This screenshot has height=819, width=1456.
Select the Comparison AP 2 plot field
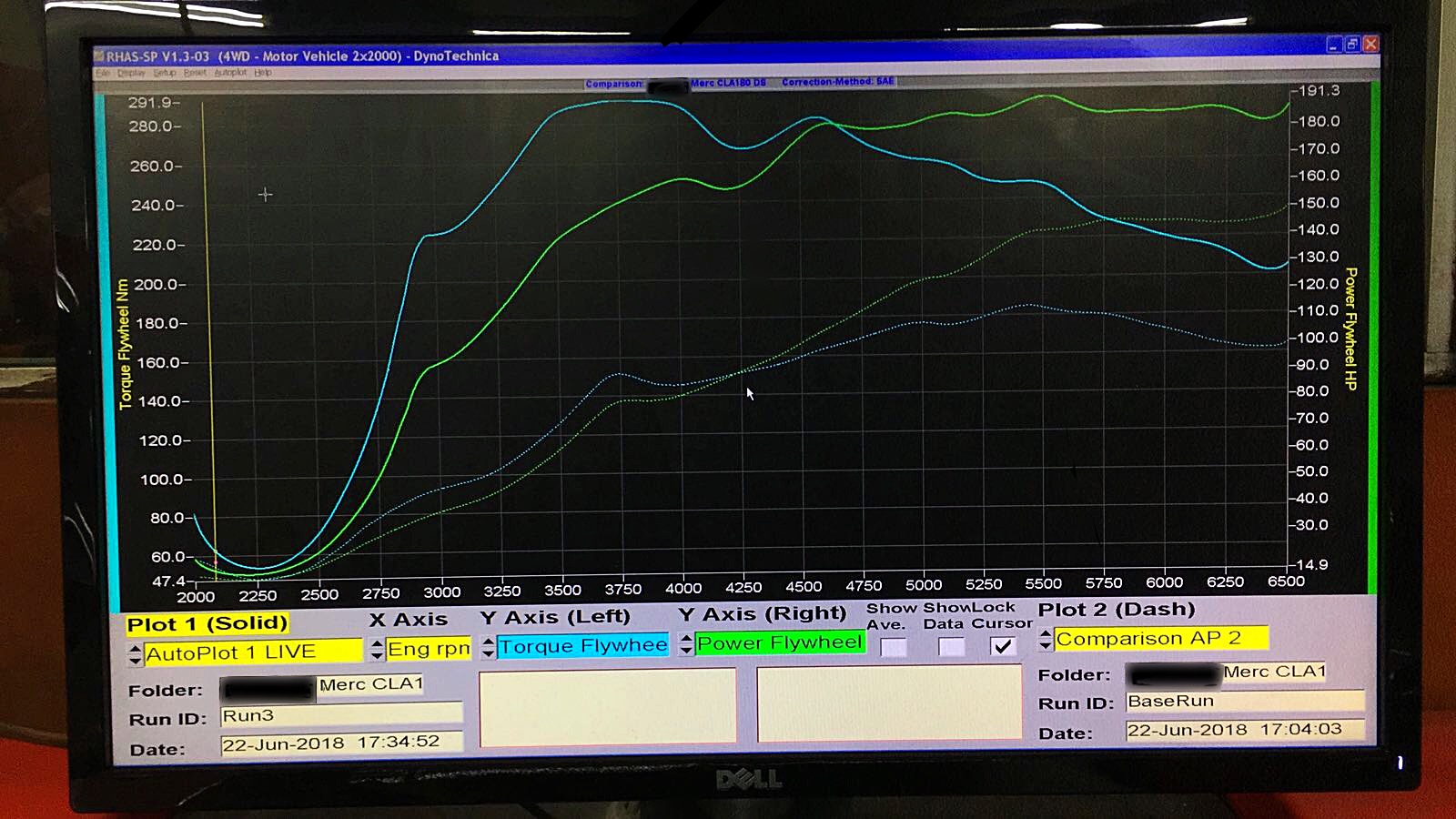click(1161, 639)
